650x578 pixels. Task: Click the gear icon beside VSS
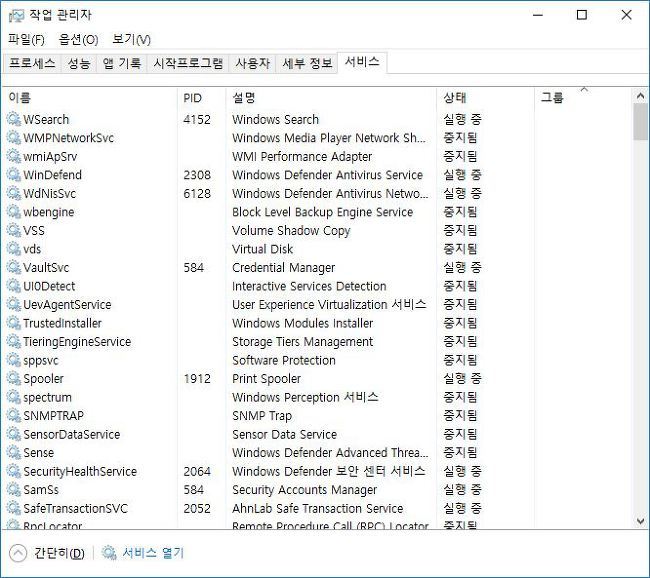tap(14, 231)
